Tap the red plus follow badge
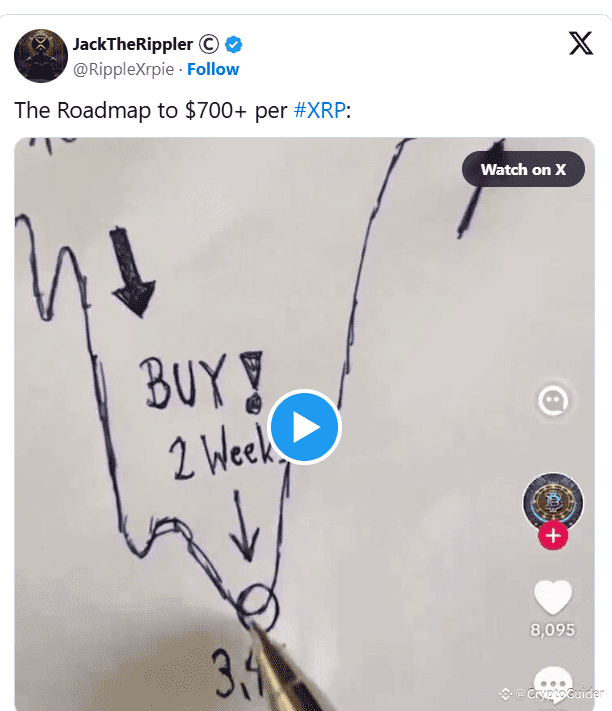Image resolution: width=612 pixels, height=711 pixels. [x=553, y=536]
